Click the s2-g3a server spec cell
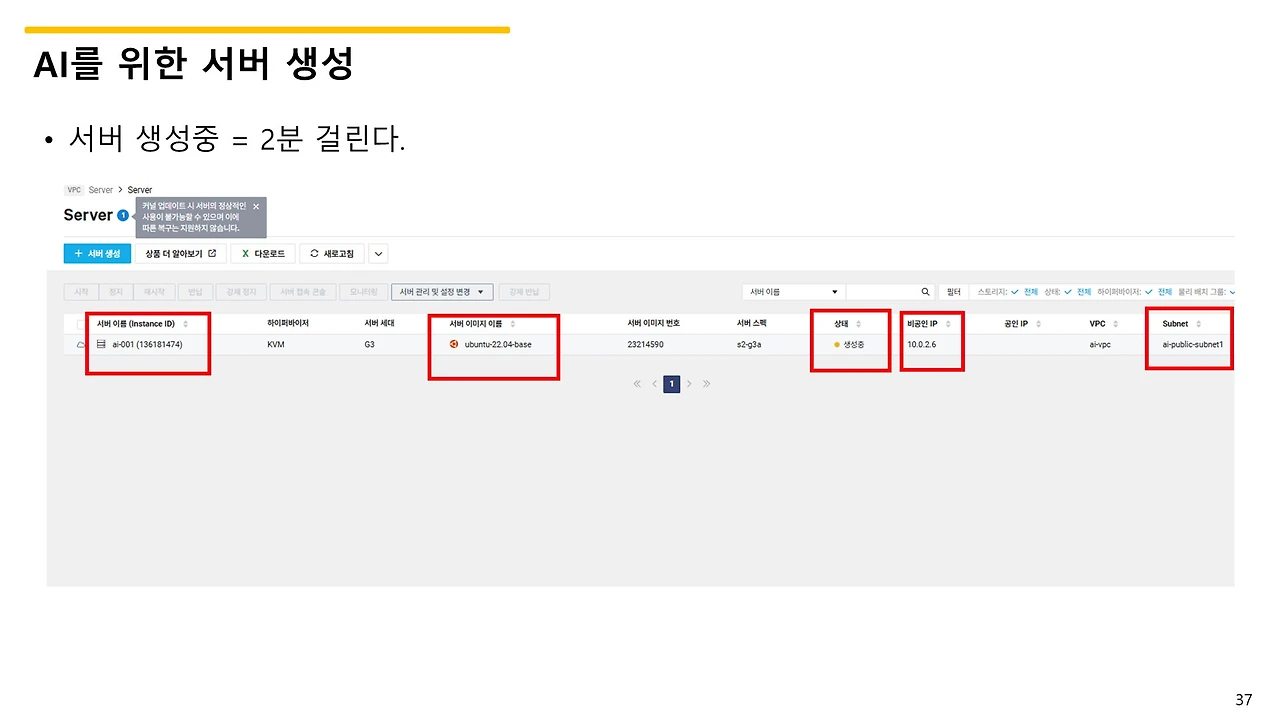Screen dimensions: 1280x720 (749, 344)
